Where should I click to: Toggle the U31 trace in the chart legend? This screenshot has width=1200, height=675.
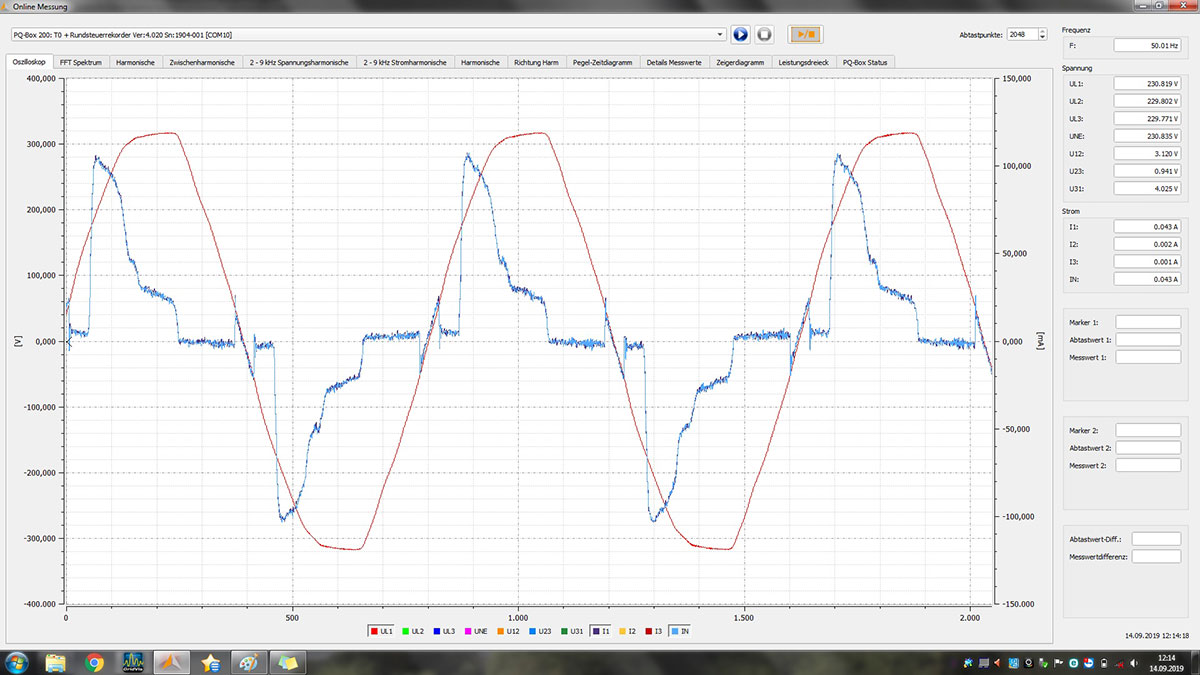point(570,631)
